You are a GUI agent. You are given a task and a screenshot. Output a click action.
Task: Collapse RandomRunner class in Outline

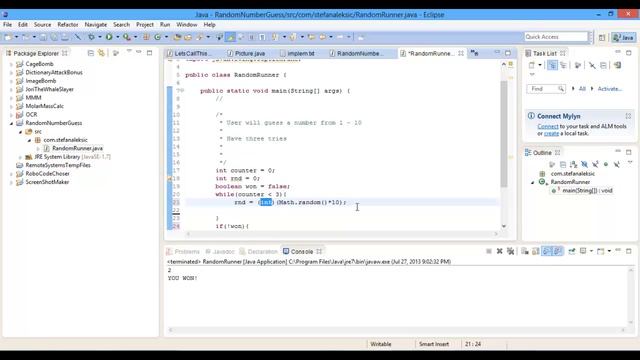(533, 182)
